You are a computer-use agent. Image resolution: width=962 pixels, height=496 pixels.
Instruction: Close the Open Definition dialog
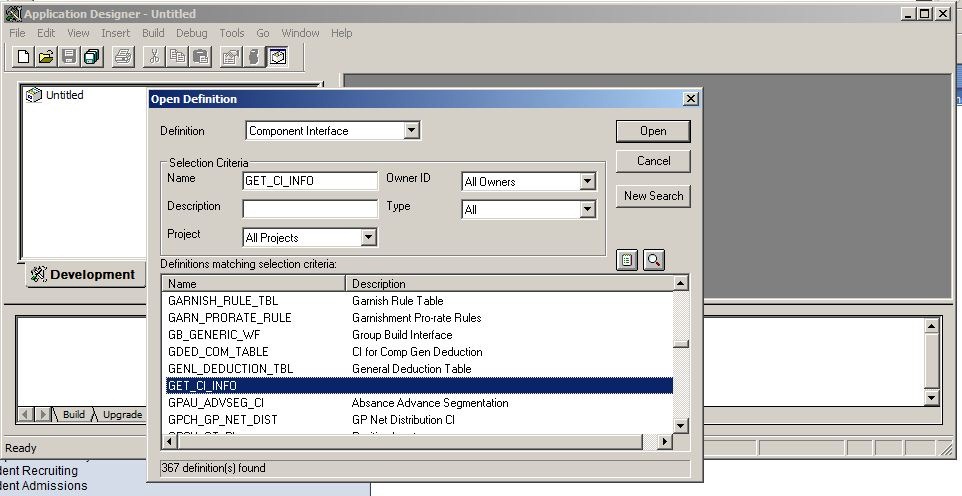point(690,99)
